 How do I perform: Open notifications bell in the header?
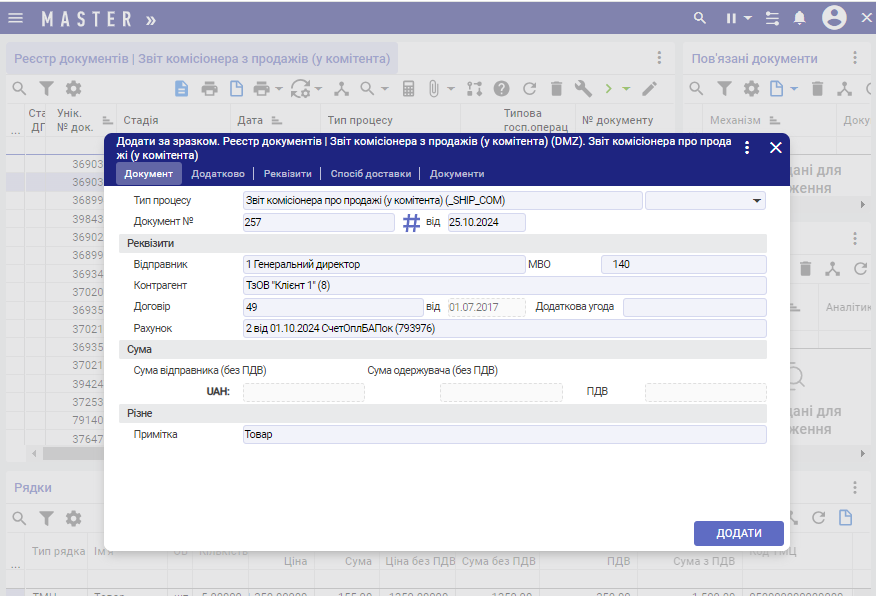coord(799,18)
